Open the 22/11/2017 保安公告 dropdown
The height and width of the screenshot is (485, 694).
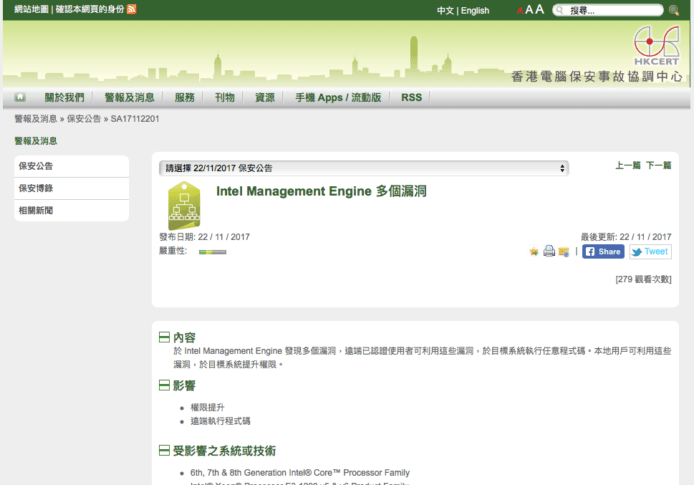coord(364,168)
